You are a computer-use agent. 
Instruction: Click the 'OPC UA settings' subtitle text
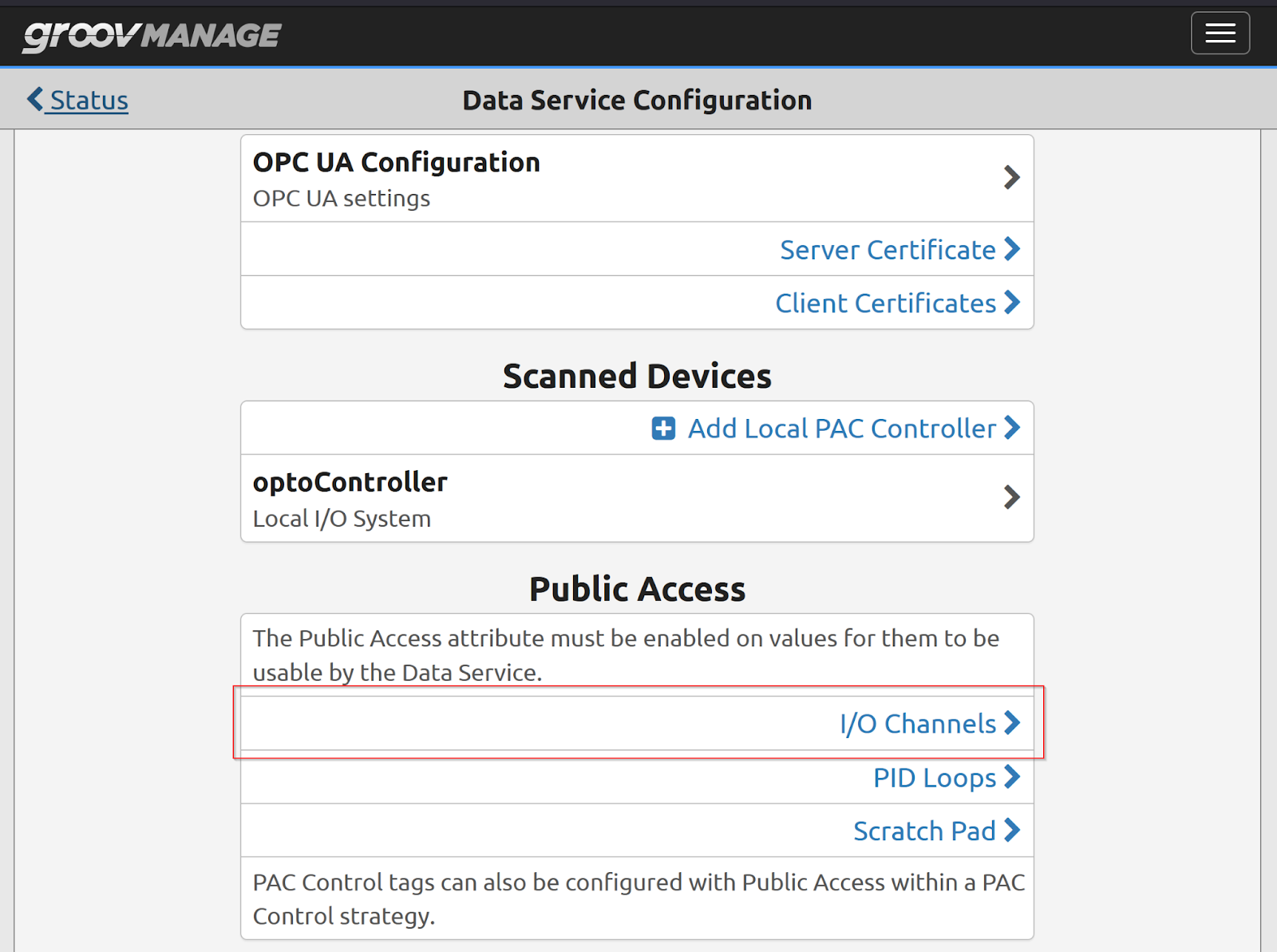click(x=342, y=199)
